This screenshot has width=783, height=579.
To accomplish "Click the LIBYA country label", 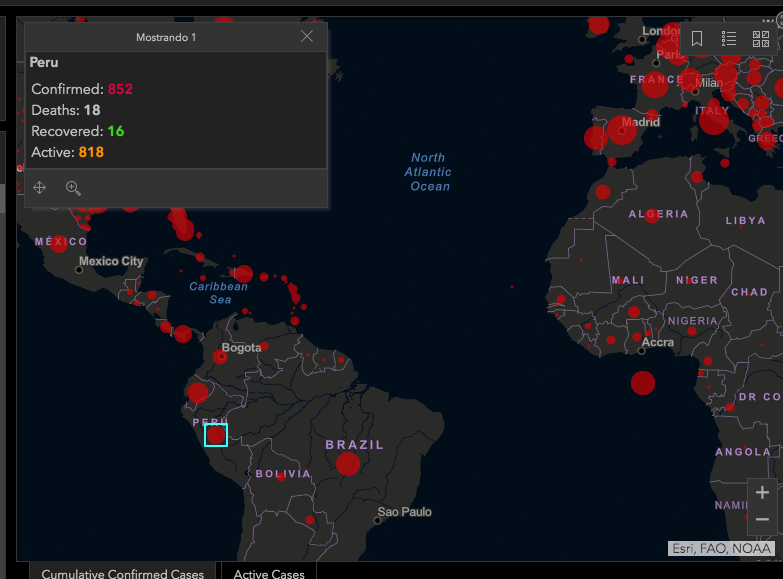I will pyautogui.click(x=746, y=220).
